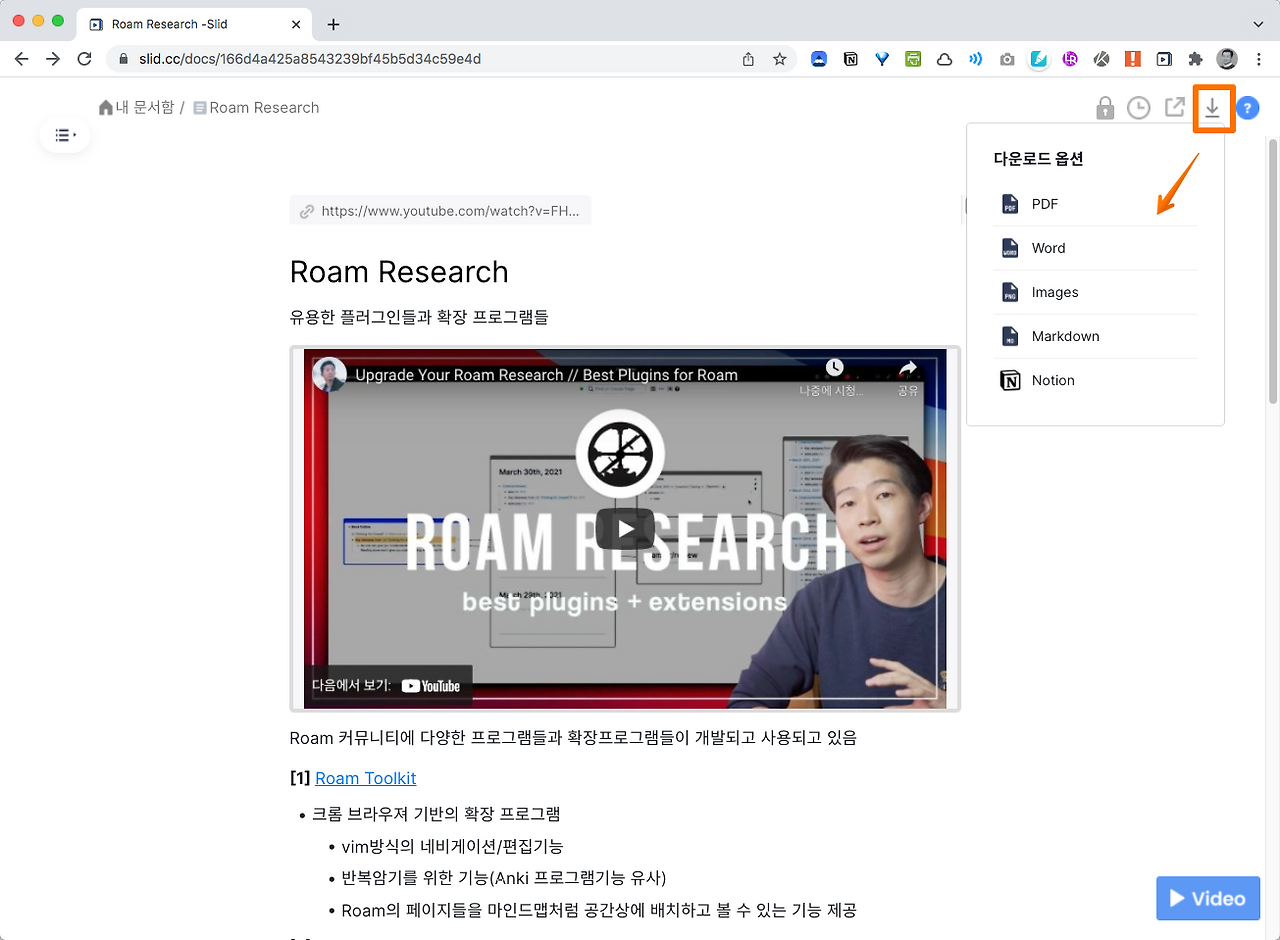Image resolution: width=1280 pixels, height=940 pixels.
Task: Go to the home icon in breadcrumb
Action: [106, 107]
